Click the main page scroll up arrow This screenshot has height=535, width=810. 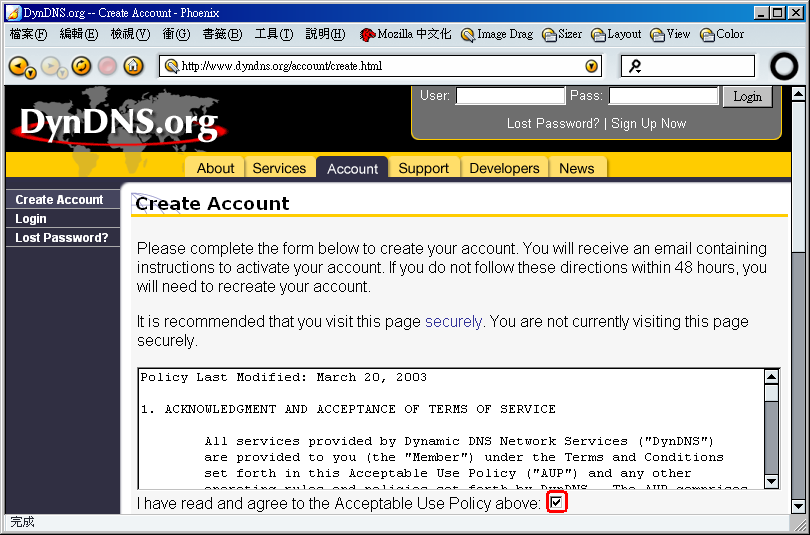(798, 94)
